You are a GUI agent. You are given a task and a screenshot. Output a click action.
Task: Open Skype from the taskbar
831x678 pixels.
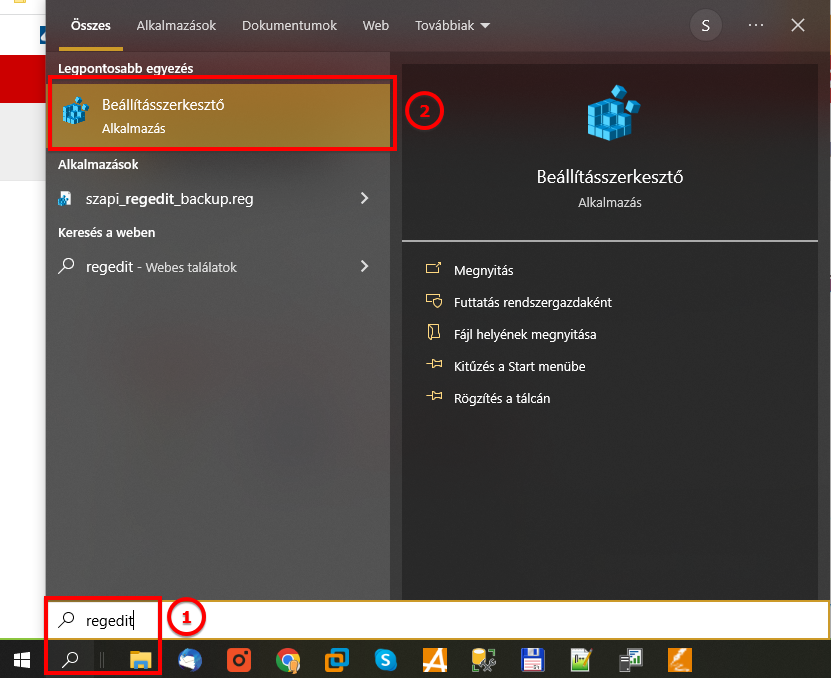pyautogui.click(x=385, y=659)
